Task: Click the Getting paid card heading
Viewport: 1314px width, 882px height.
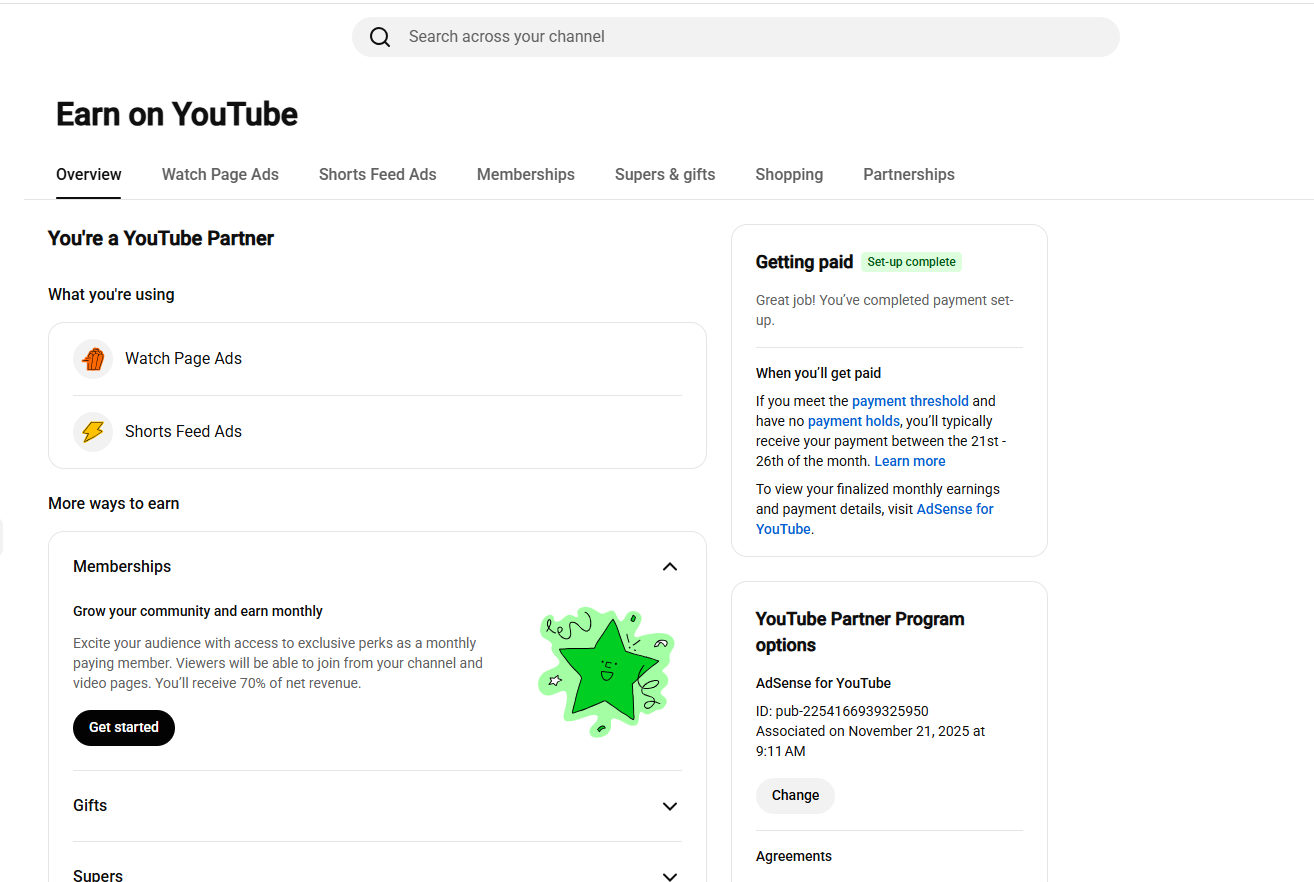Action: [804, 262]
